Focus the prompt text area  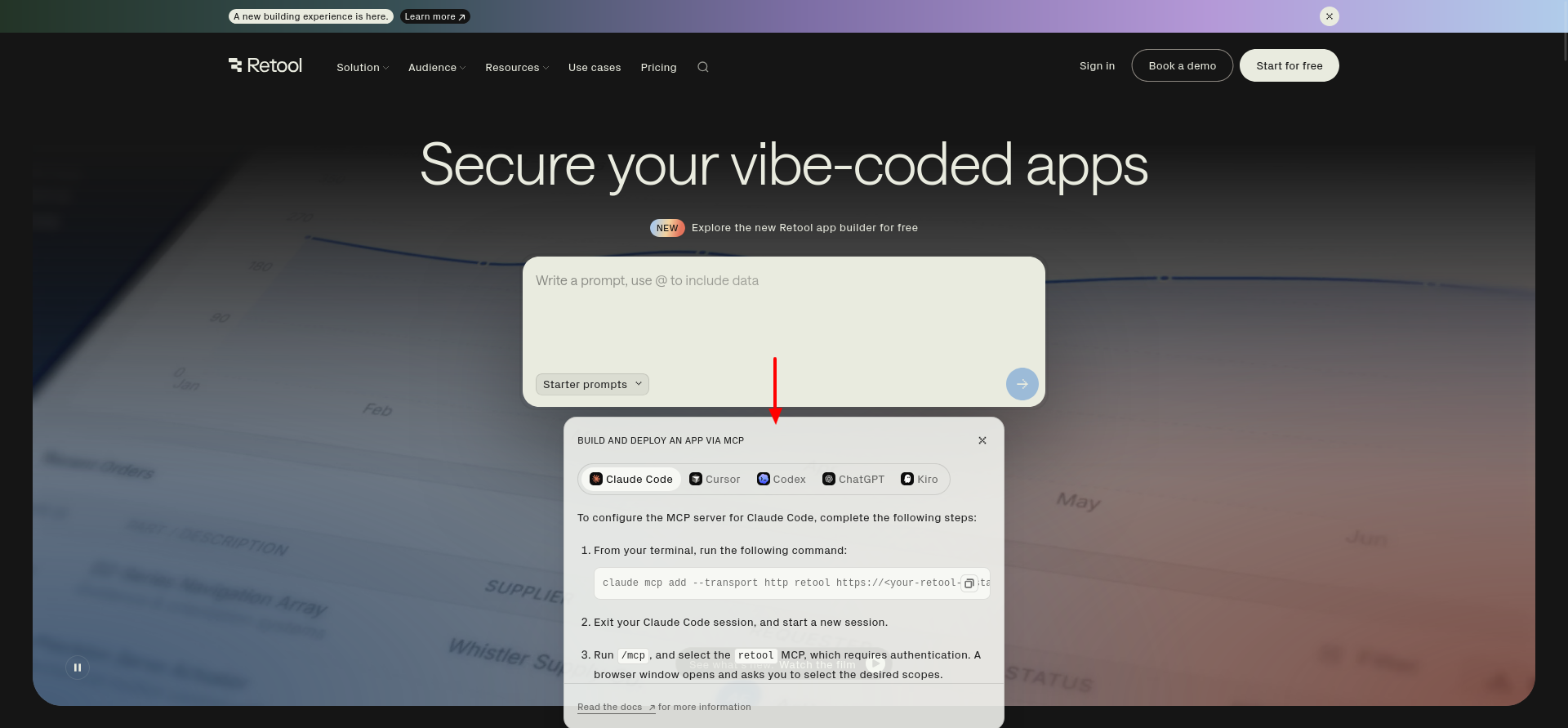click(x=784, y=315)
